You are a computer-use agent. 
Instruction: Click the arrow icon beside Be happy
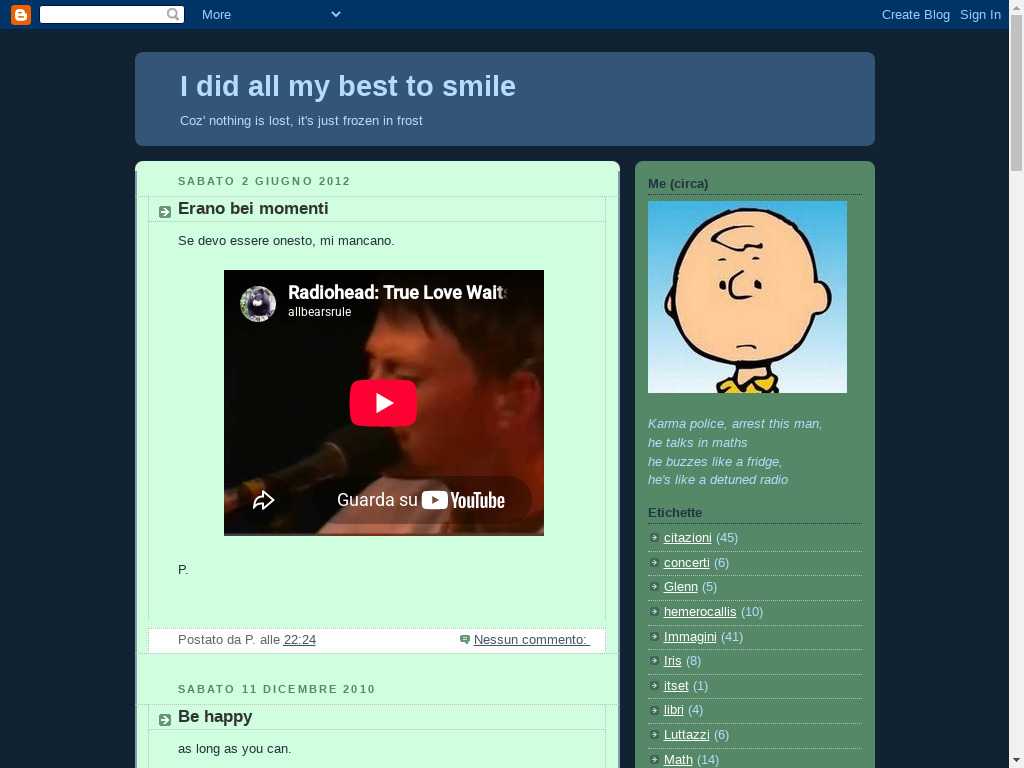[165, 720]
